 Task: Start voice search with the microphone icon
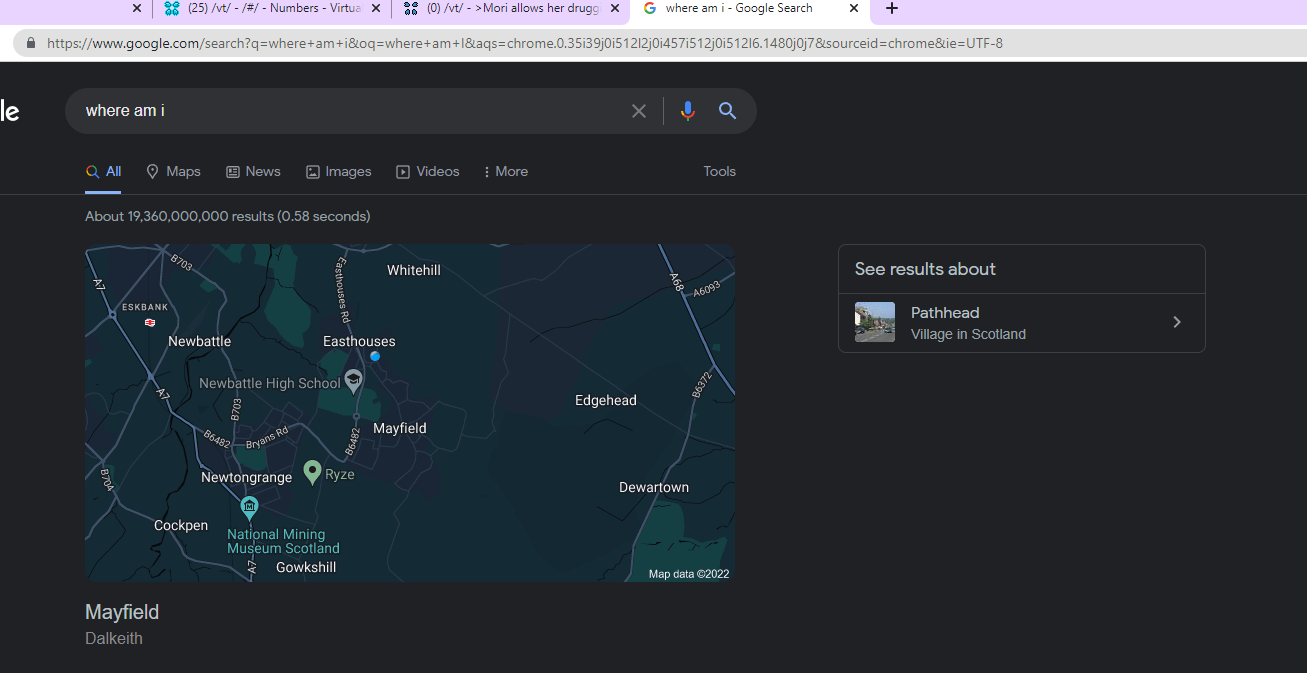pyautogui.click(x=687, y=111)
